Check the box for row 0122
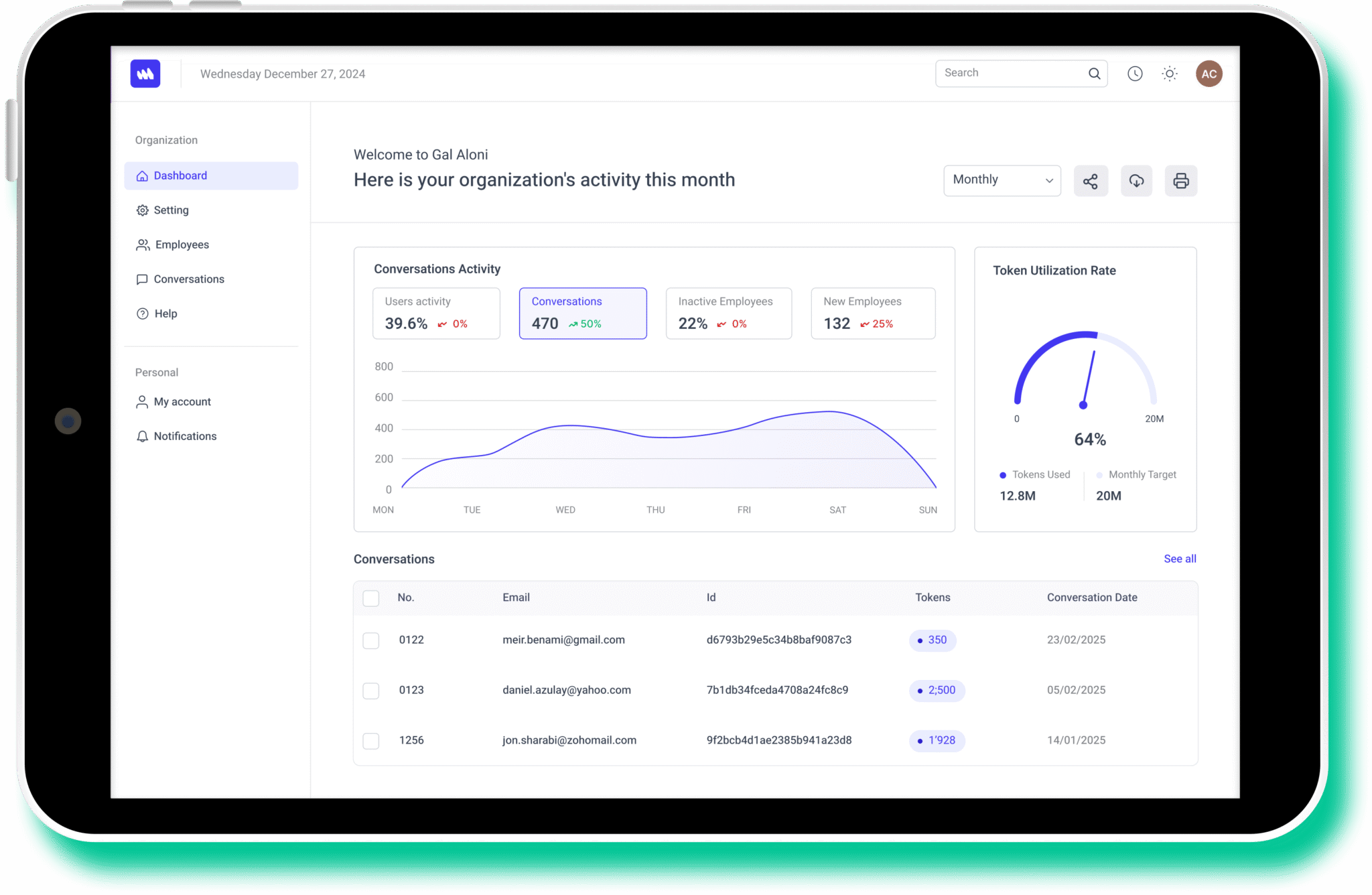Viewport: 1372px width, 895px height. point(370,640)
